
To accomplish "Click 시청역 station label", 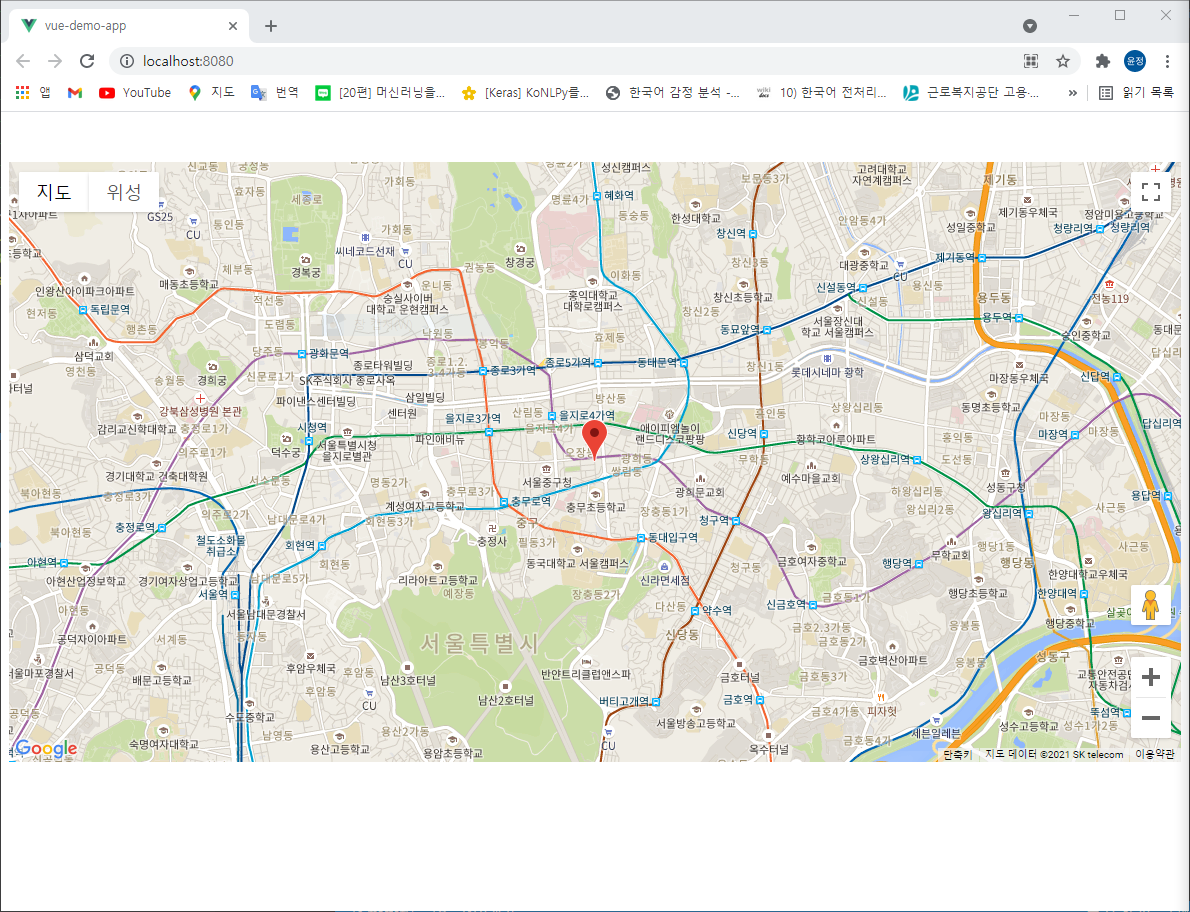I will pos(312,428).
